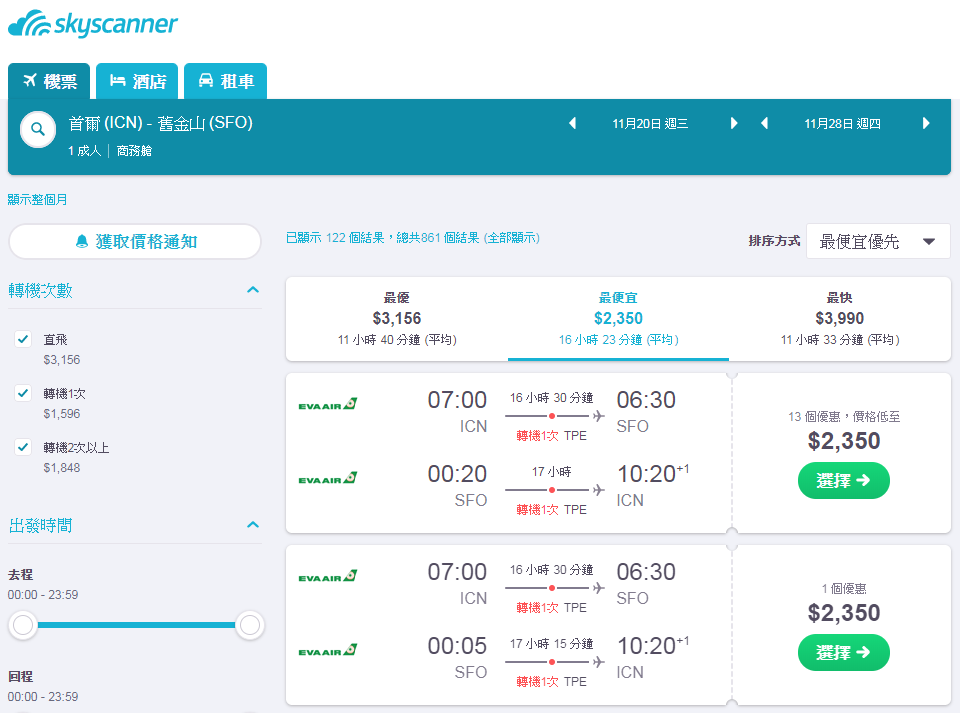Collapse the 出發時間 filter section
The image size is (960, 713).
point(253,525)
